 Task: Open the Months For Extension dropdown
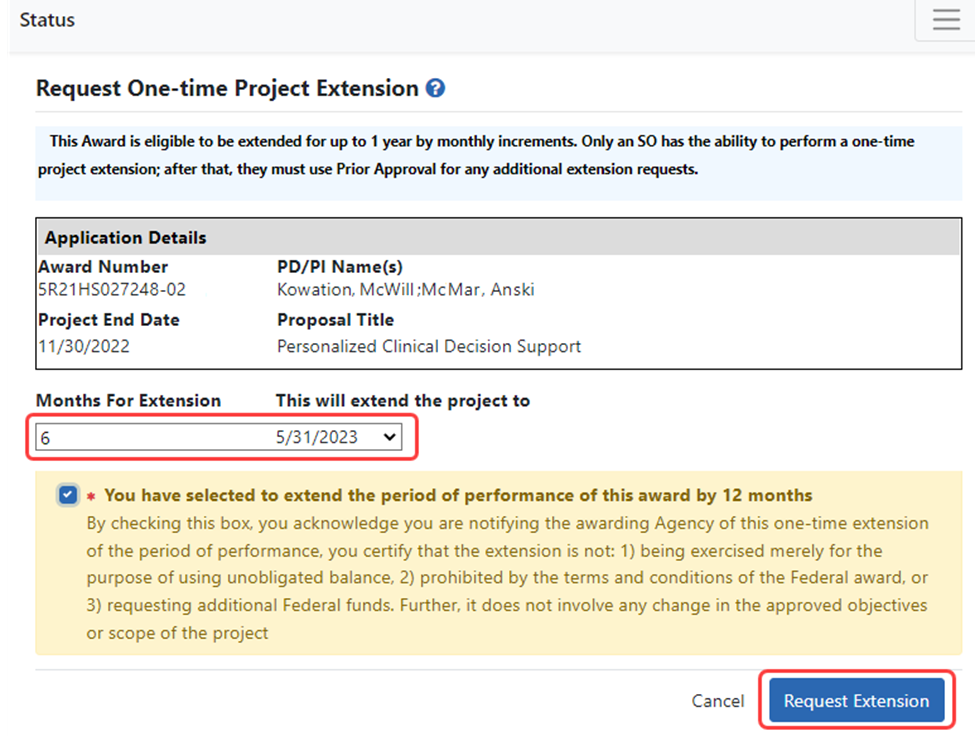pyautogui.click(x=218, y=437)
